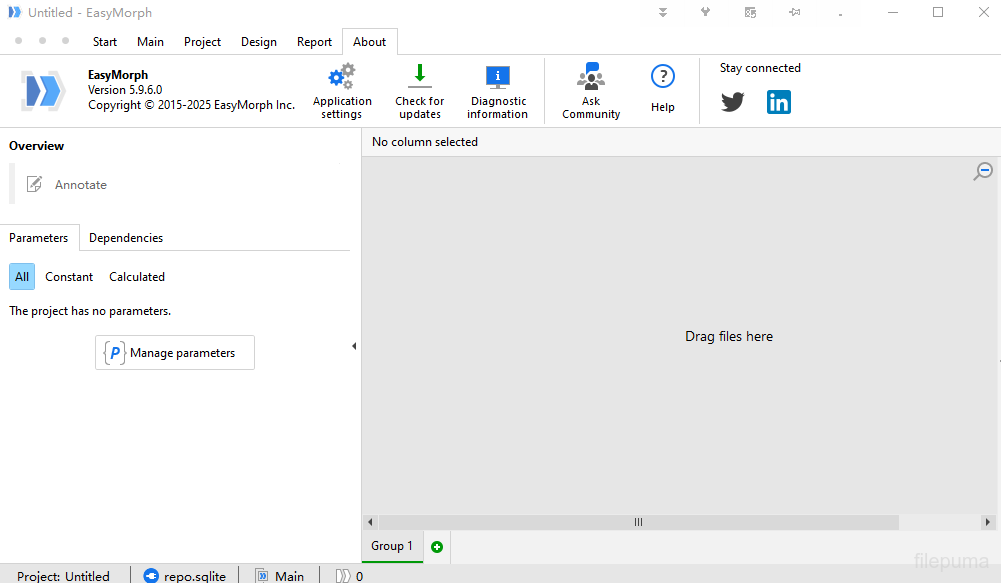Click the Help question mark icon

click(662, 77)
